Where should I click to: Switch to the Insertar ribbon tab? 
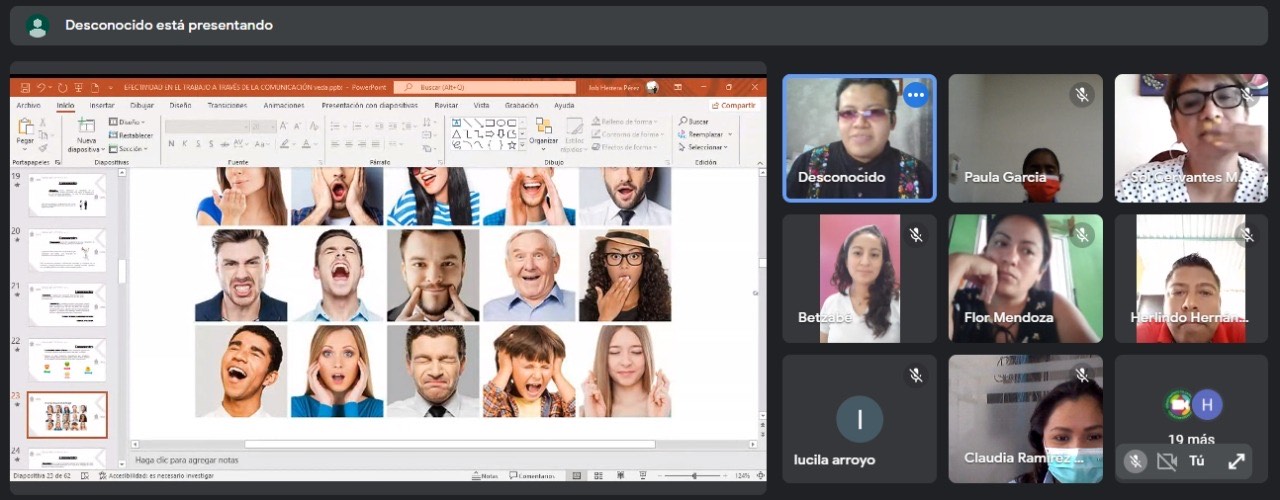pyautogui.click(x=102, y=105)
